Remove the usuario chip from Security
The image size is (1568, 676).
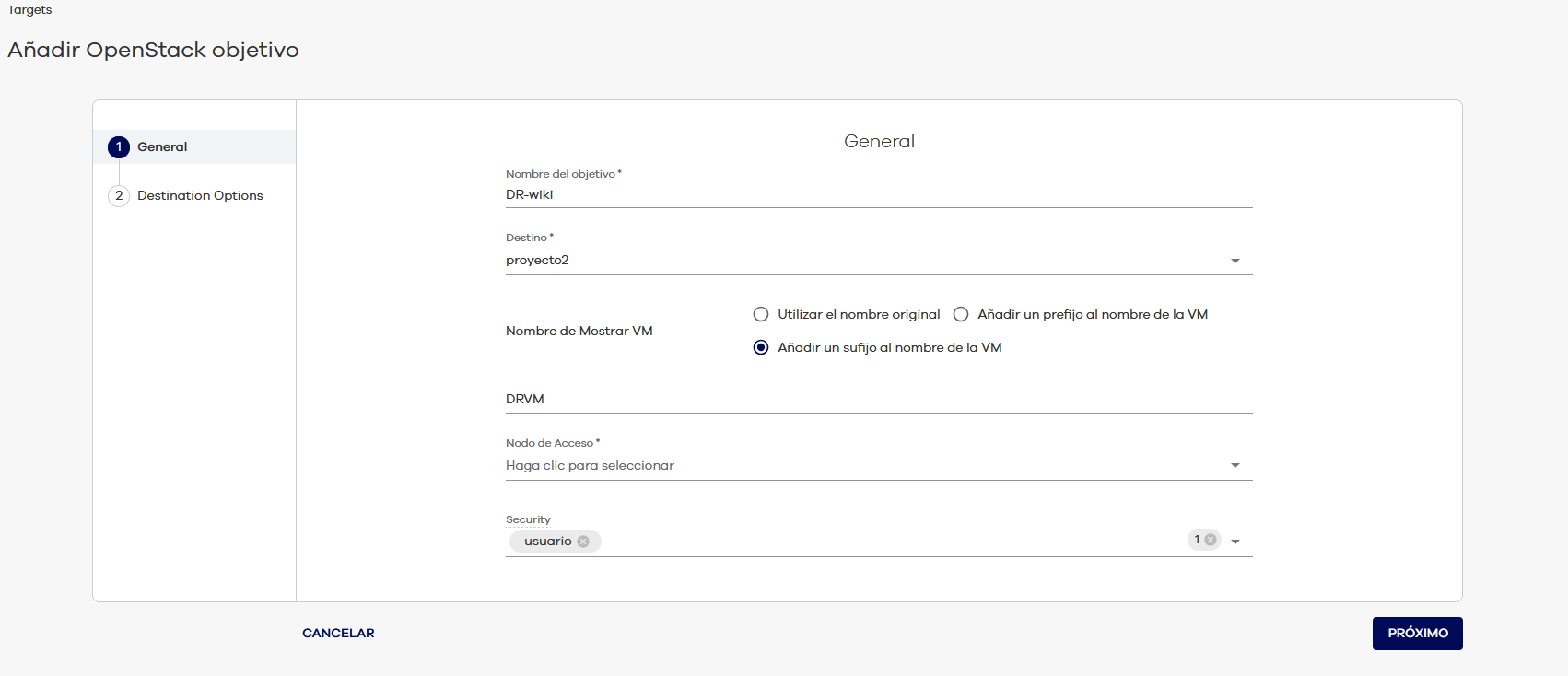pos(583,542)
